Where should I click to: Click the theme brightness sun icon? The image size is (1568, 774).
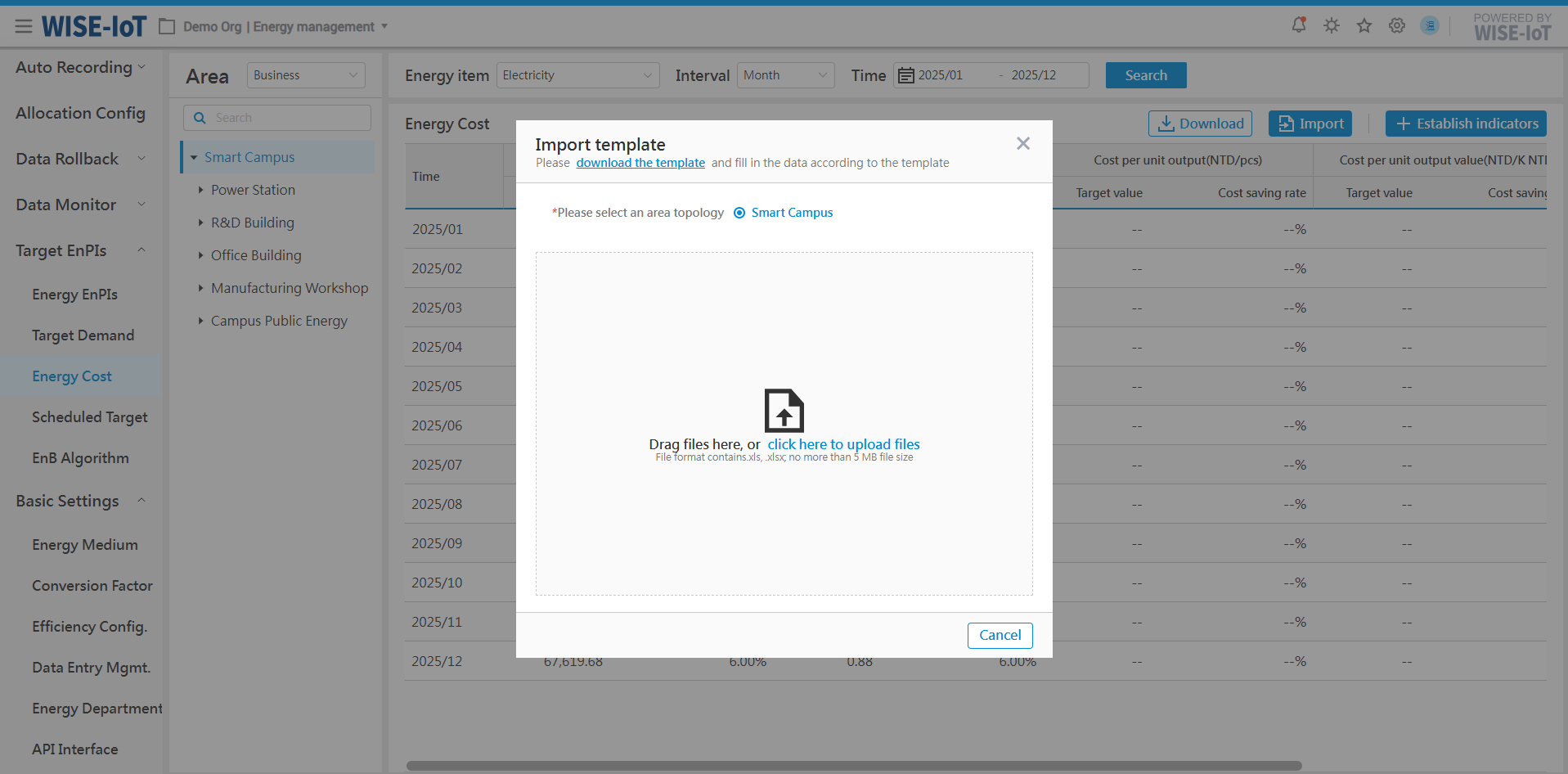pyautogui.click(x=1332, y=25)
